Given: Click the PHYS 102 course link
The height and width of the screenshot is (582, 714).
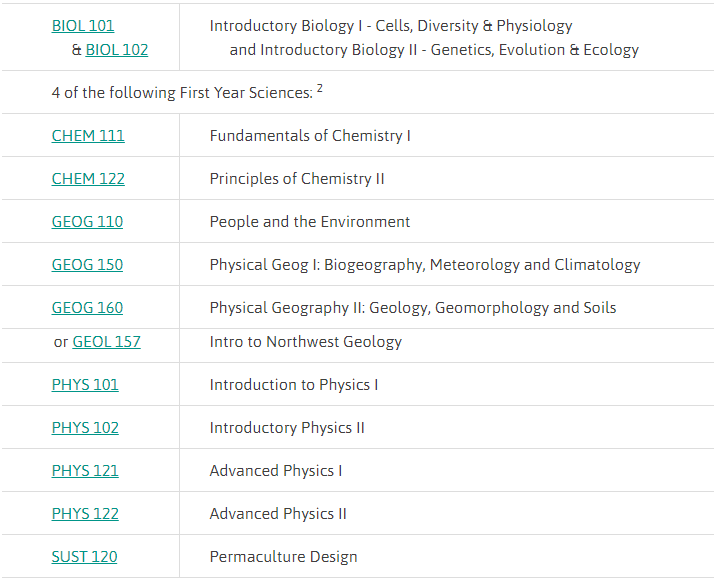Looking at the screenshot, I should tap(85, 428).
